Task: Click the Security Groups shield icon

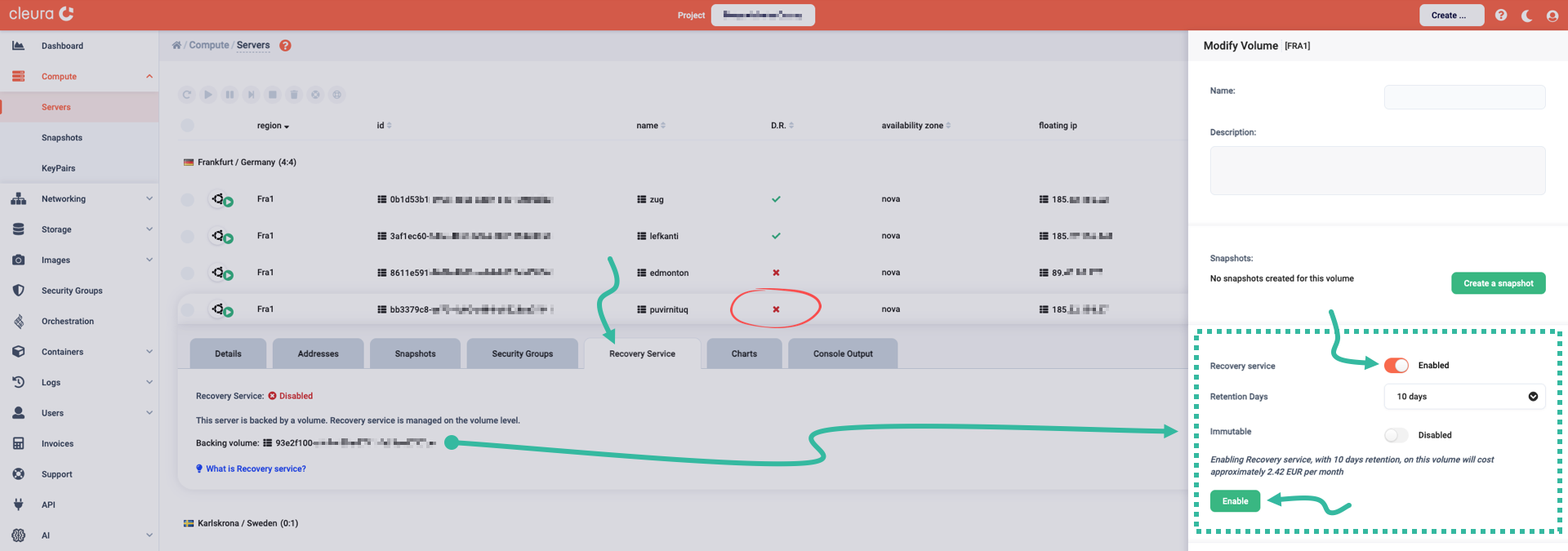Action: [x=18, y=291]
